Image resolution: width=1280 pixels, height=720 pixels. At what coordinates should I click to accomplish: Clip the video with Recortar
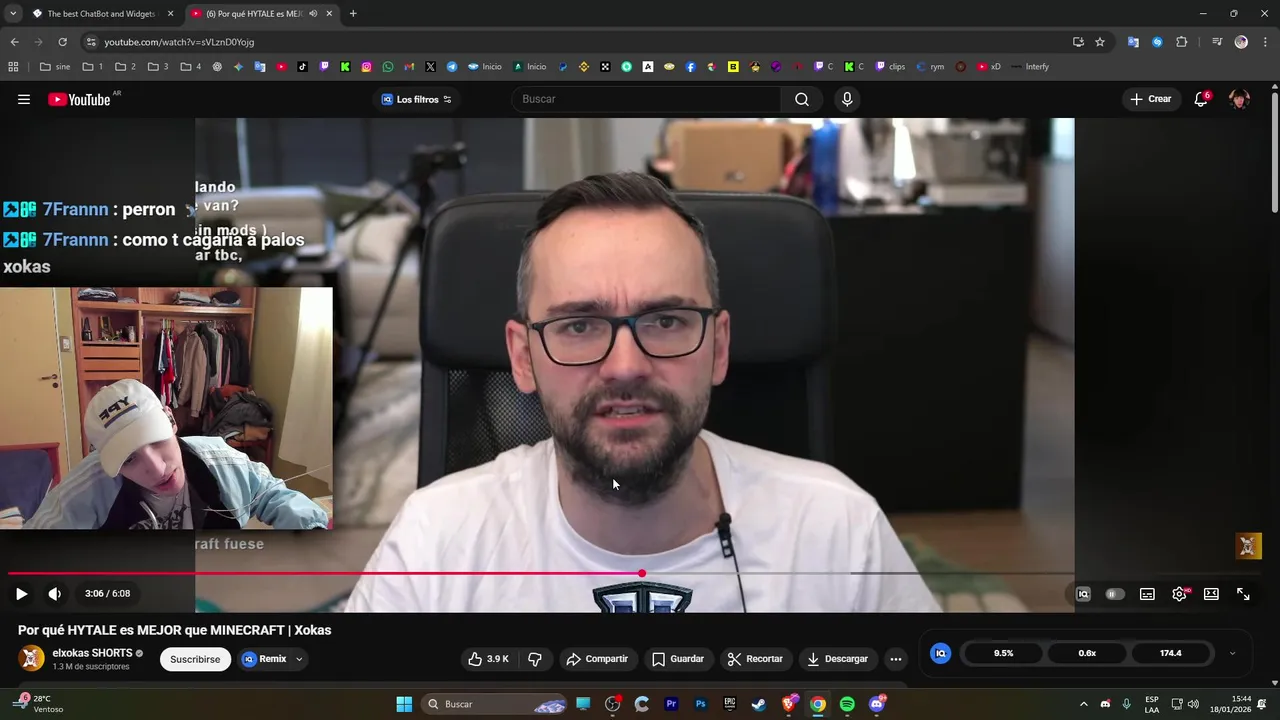point(755,659)
